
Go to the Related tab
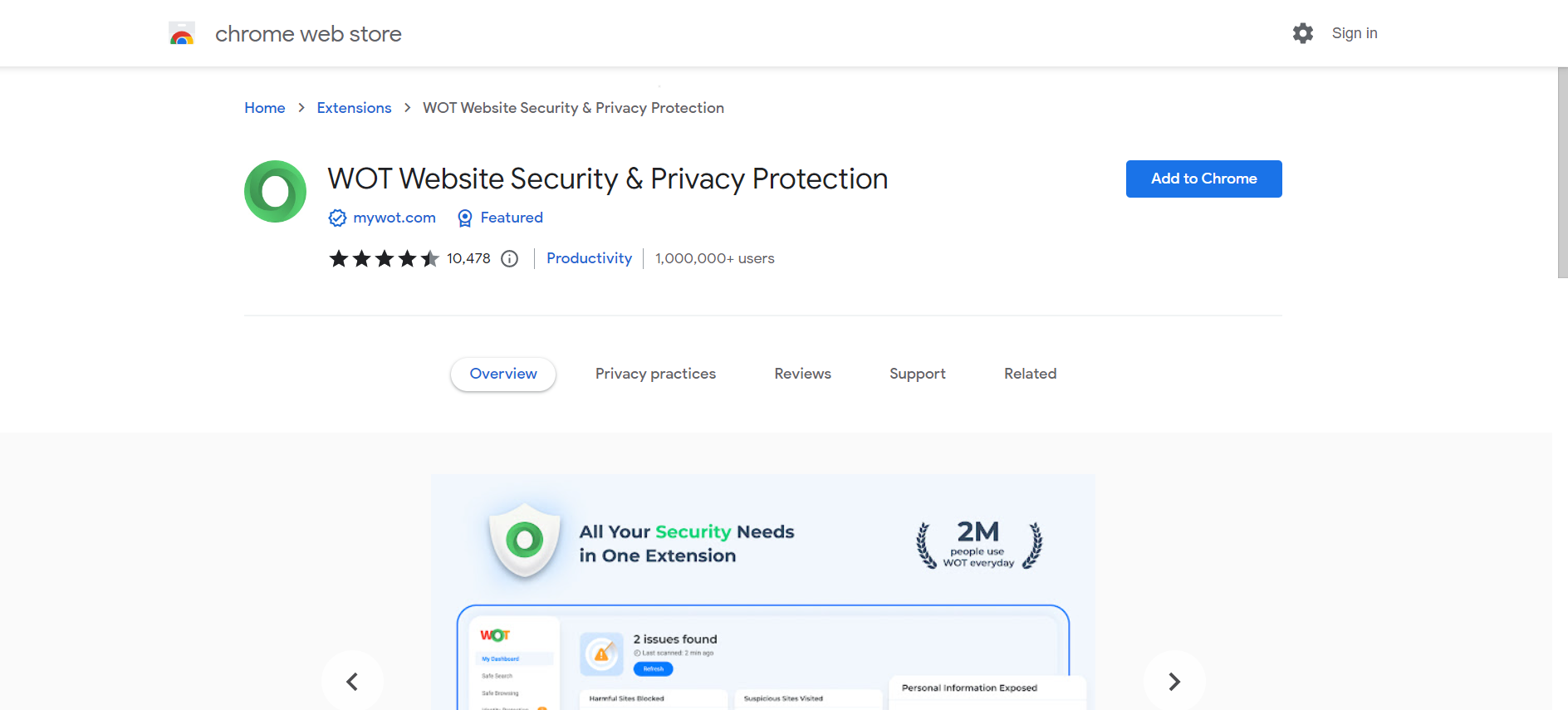click(1030, 374)
